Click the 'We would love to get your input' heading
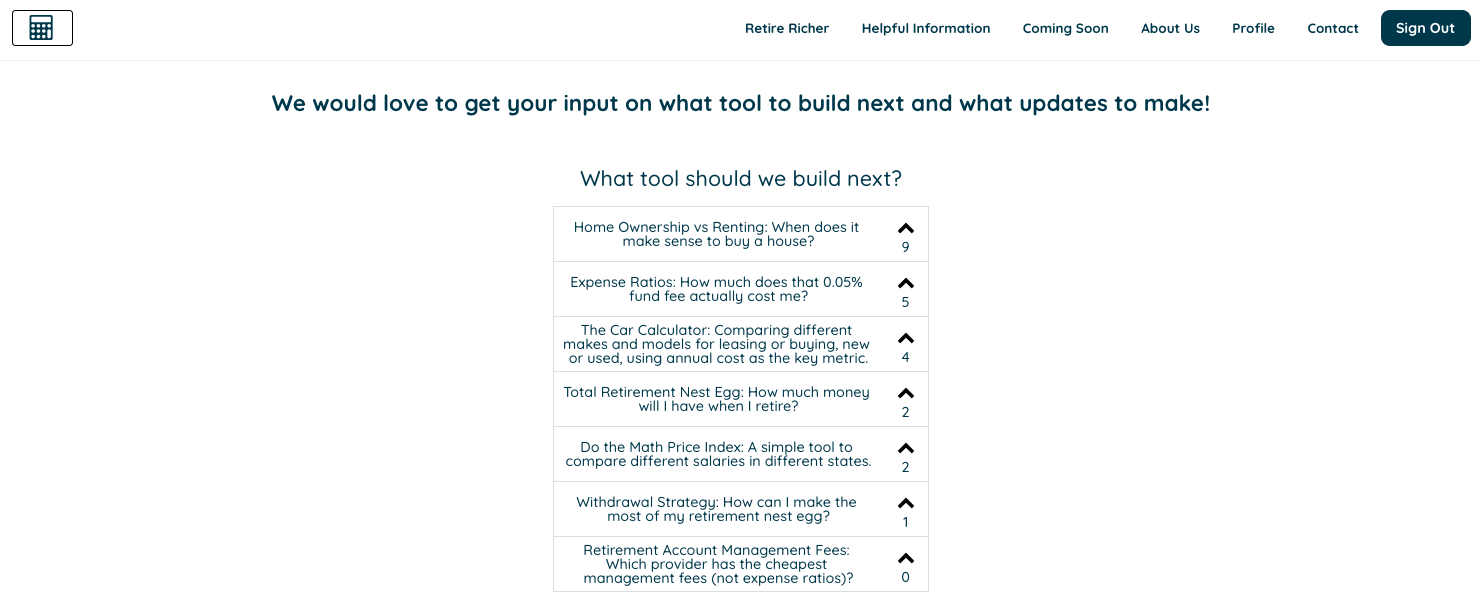The width and height of the screenshot is (1480, 610). 741,103
